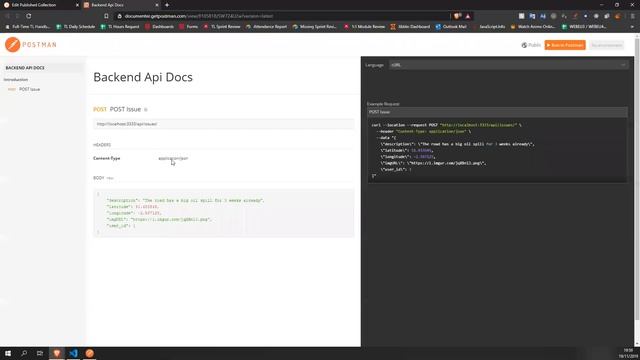Screen dimensions: 640x360
Task: Click the Windows Start button
Action: pos(8,353)
